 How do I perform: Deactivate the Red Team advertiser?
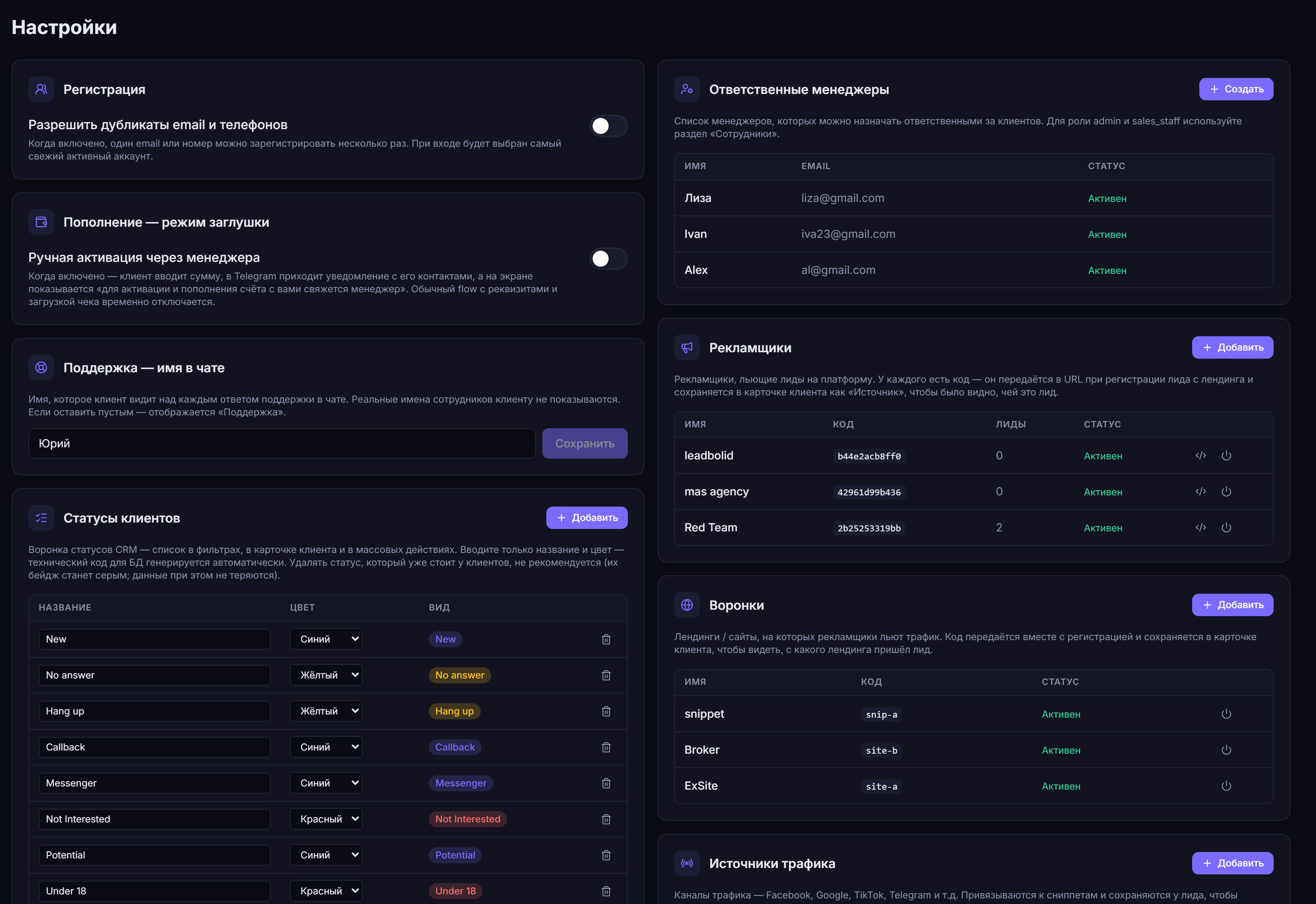tap(1226, 527)
